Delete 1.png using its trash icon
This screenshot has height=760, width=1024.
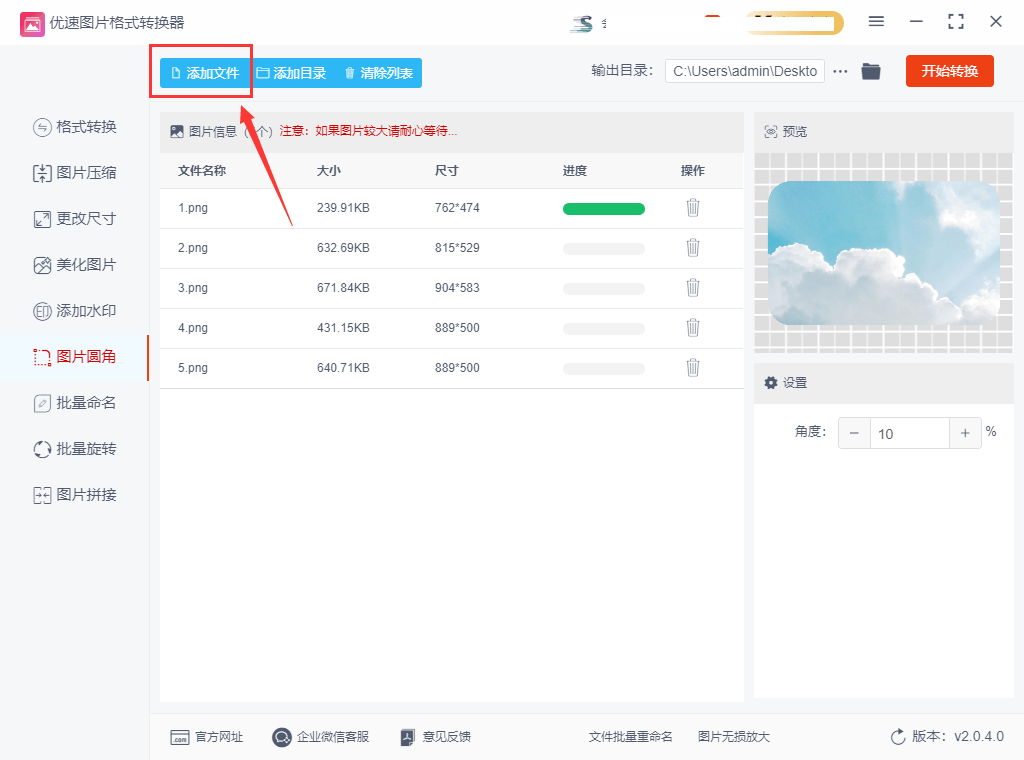[x=692, y=208]
